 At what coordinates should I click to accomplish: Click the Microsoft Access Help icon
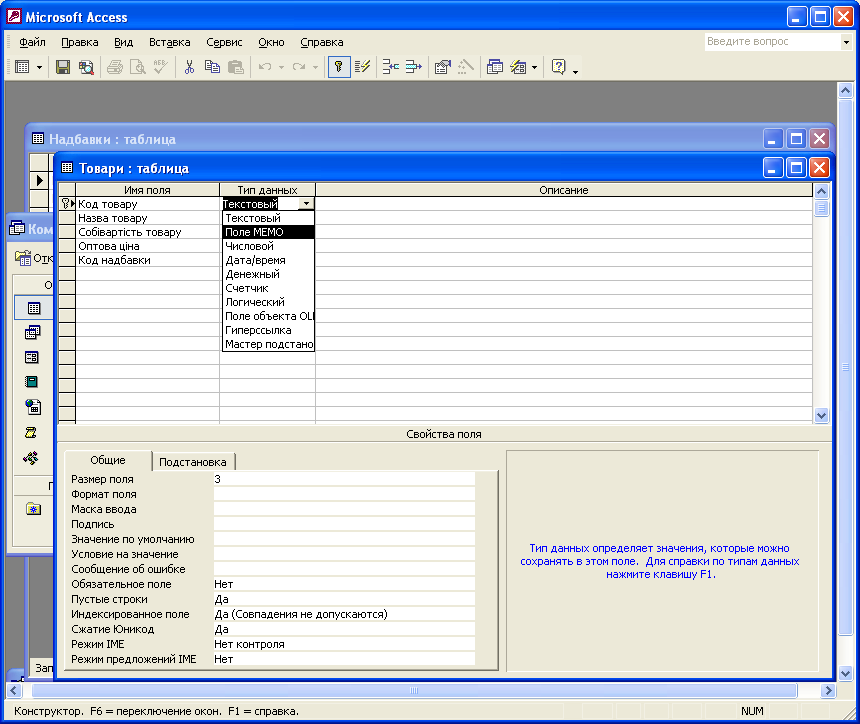[x=558, y=67]
